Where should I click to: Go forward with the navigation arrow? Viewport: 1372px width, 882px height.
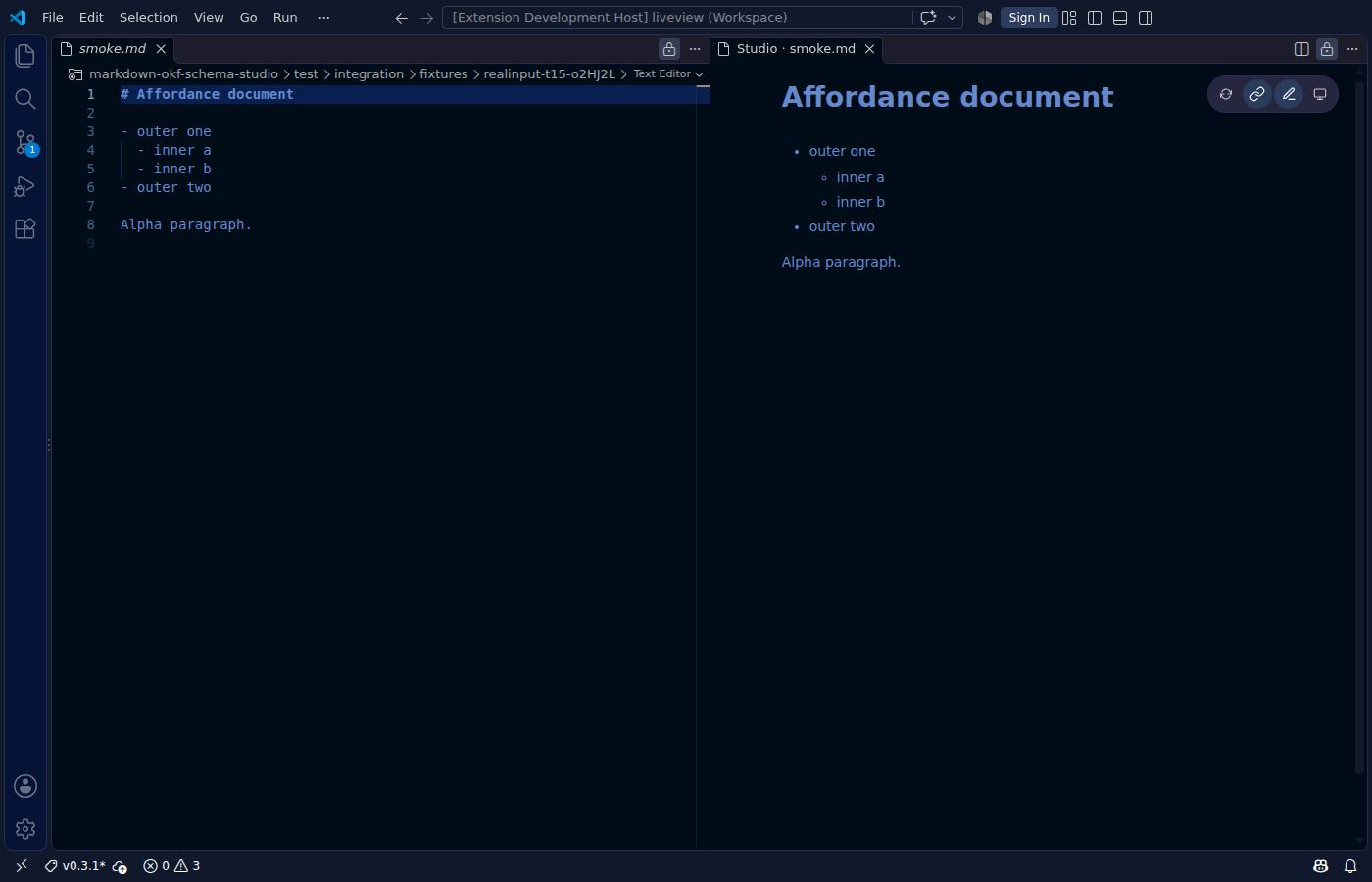[426, 18]
